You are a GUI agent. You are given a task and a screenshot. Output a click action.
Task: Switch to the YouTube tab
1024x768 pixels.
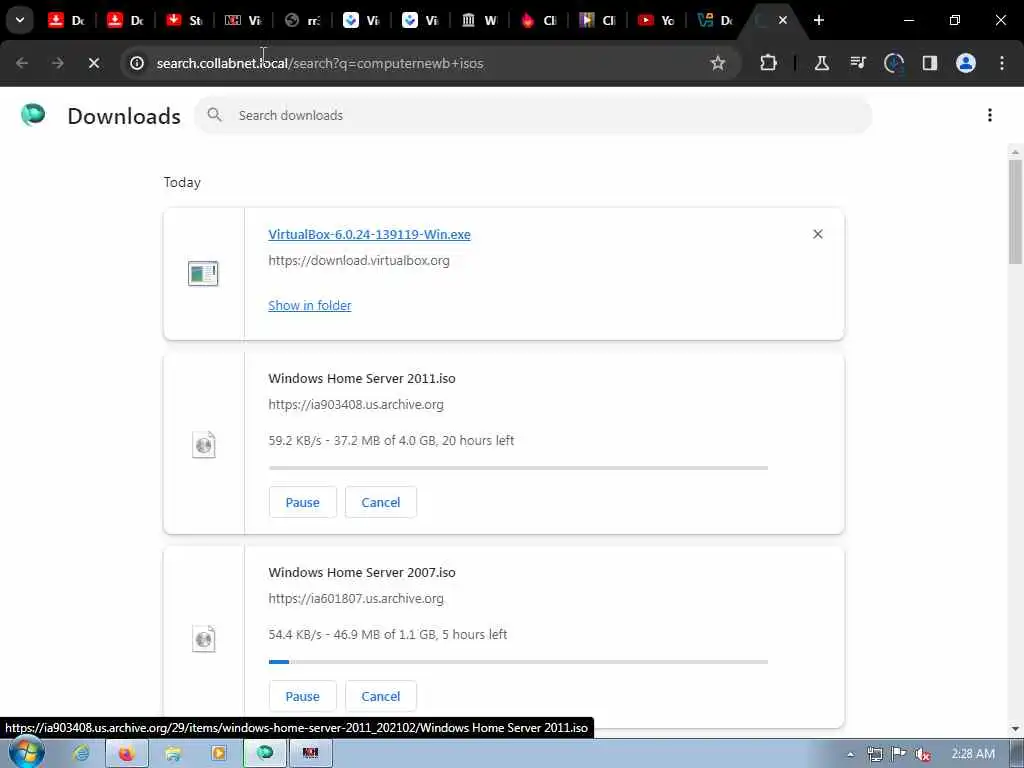coord(656,20)
